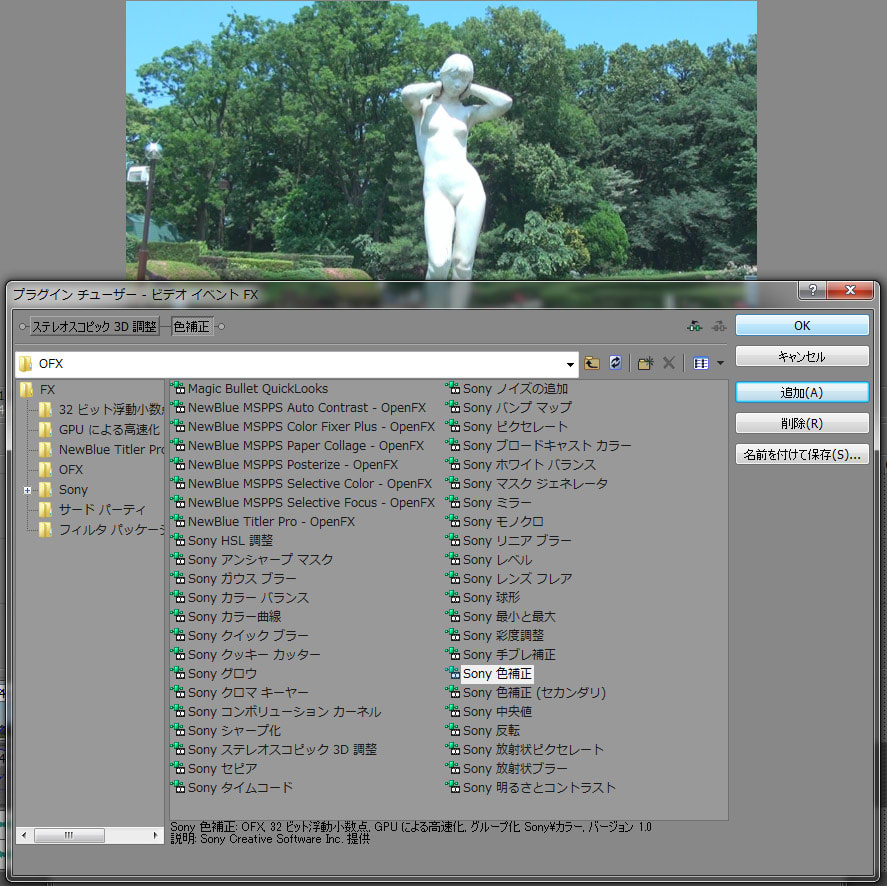Select the NewBlue Titler Pro folder
This screenshot has width=887, height=886.
[102, 449]
